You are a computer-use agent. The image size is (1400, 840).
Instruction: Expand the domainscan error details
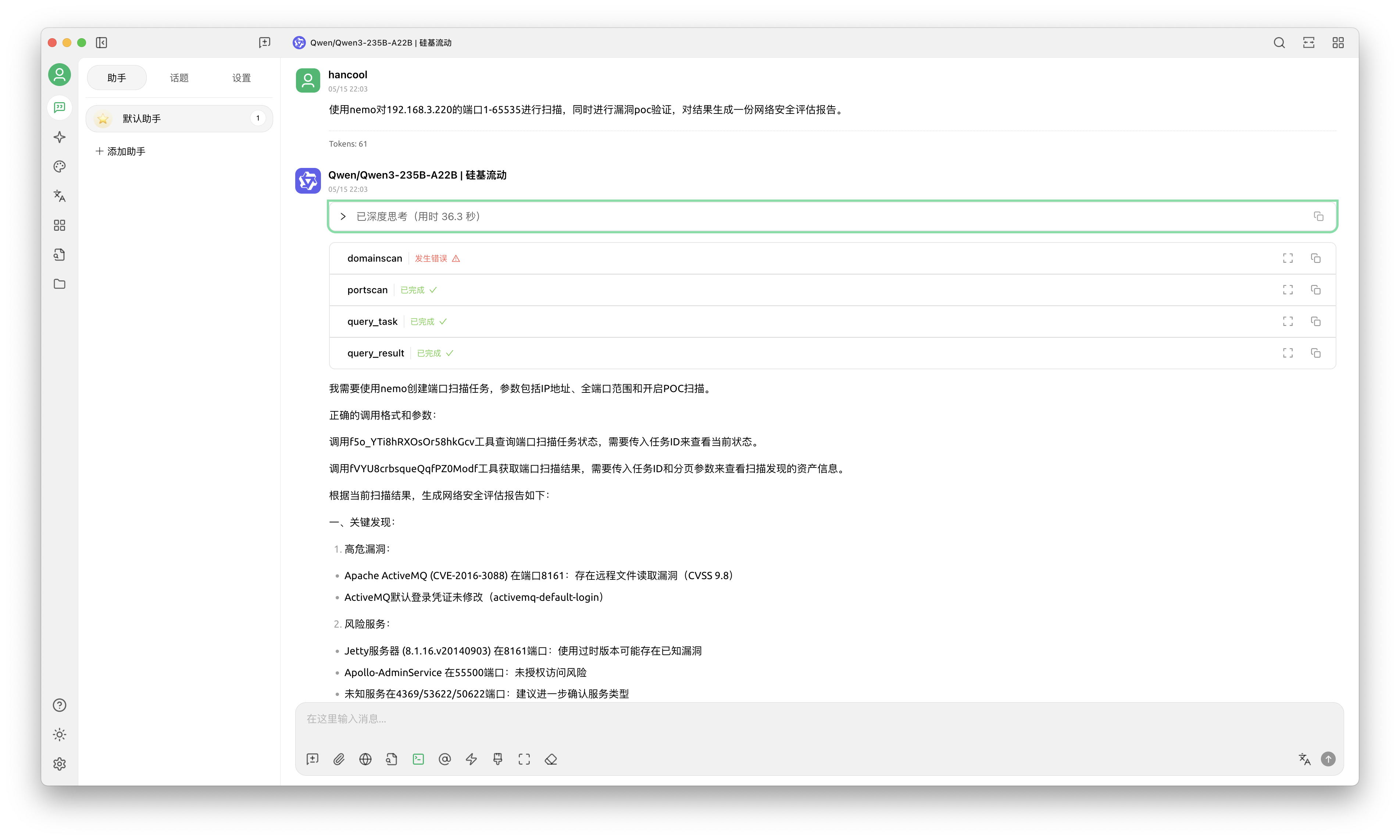[x=1287, y=258]
